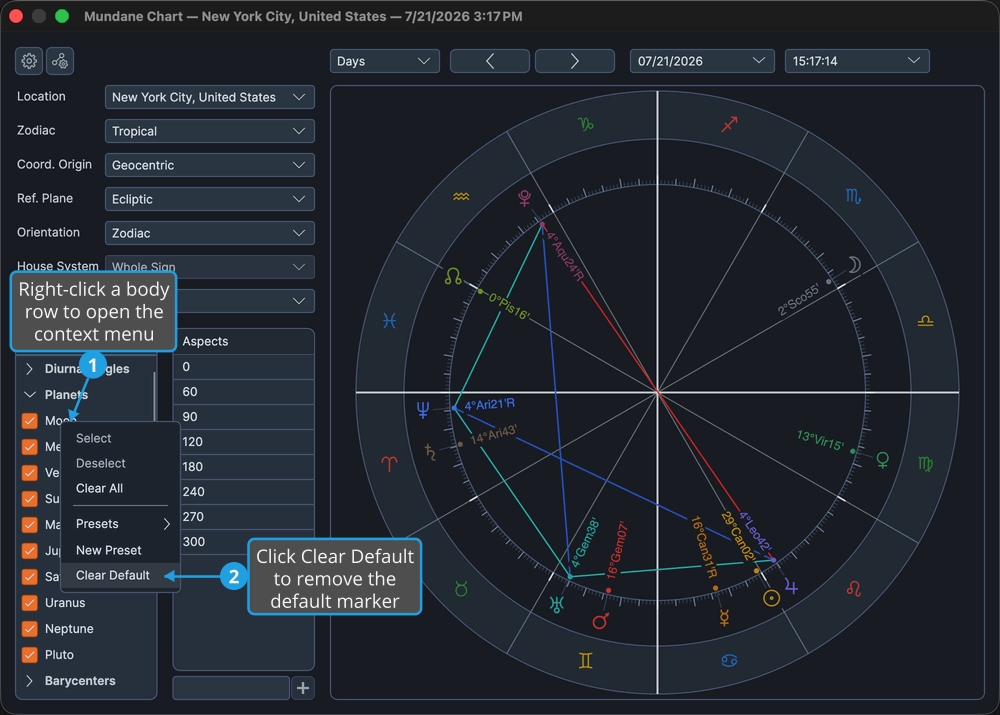1000x715 pixels.
Task: Click the Sun glyph on the chart
Action: [771, 598]
